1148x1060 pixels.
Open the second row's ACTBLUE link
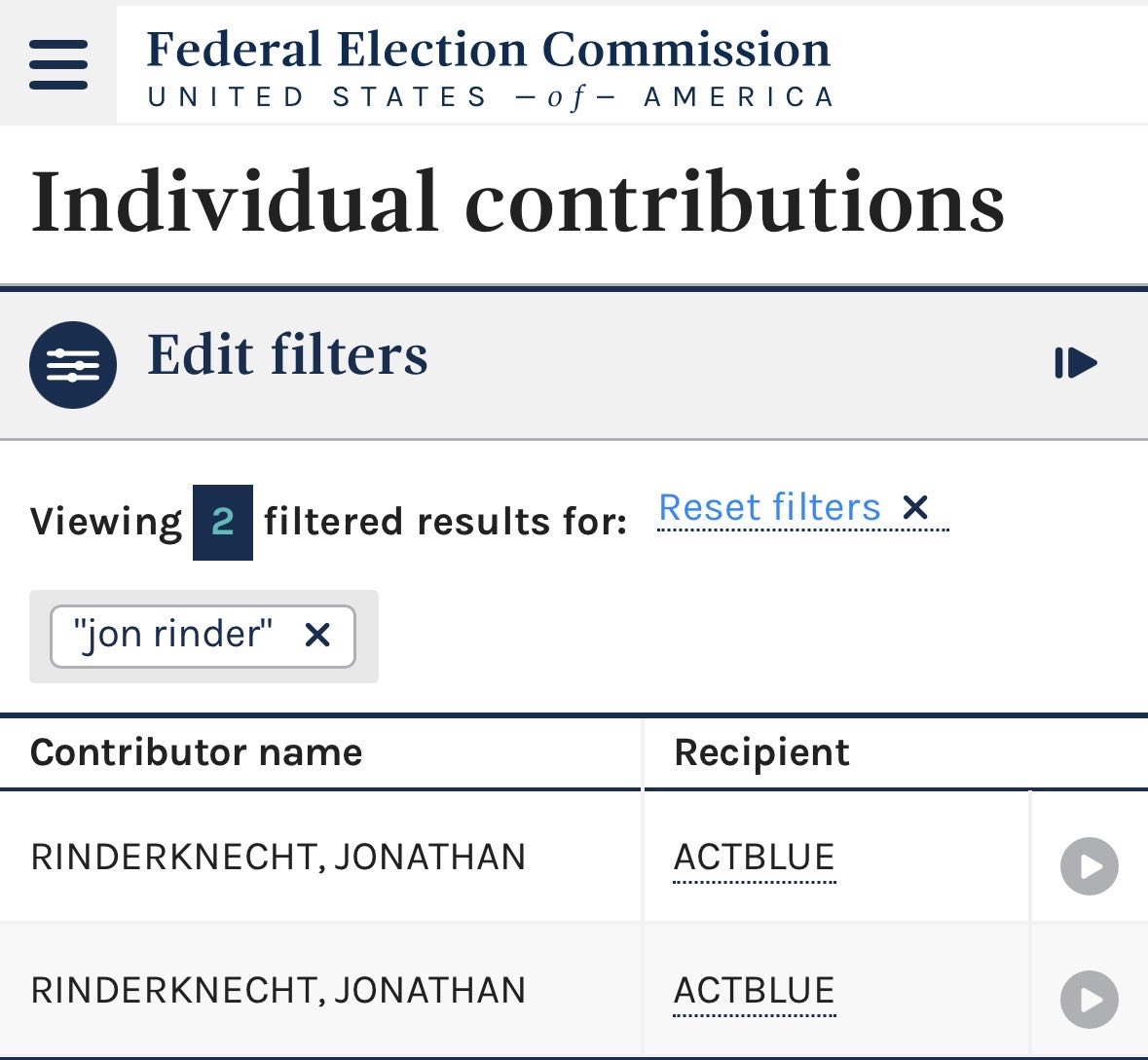pos(755,991)
